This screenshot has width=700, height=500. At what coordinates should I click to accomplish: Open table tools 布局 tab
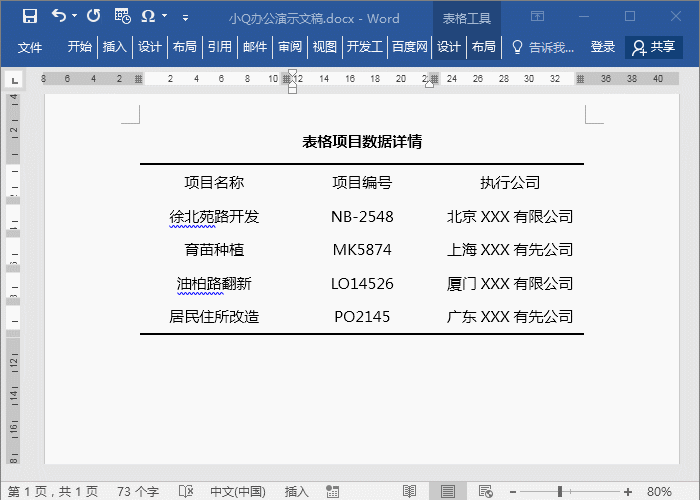(x=483, y=47)
